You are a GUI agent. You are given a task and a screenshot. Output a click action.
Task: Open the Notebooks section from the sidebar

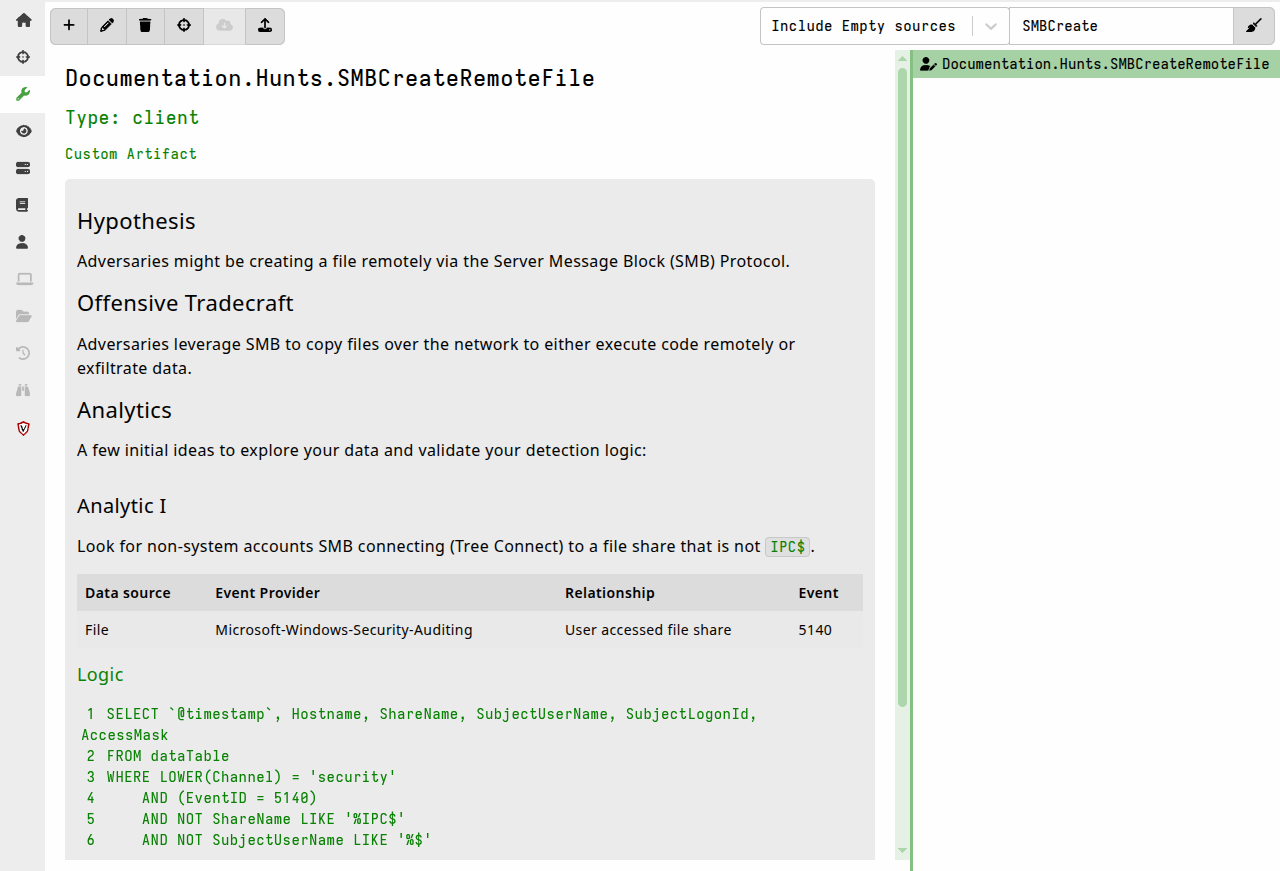[22, 204]
